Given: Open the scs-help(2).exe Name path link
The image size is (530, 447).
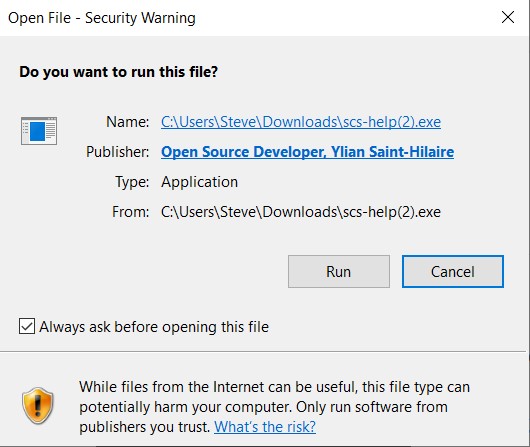Looking at the screenshot, I should click(301, 122).
